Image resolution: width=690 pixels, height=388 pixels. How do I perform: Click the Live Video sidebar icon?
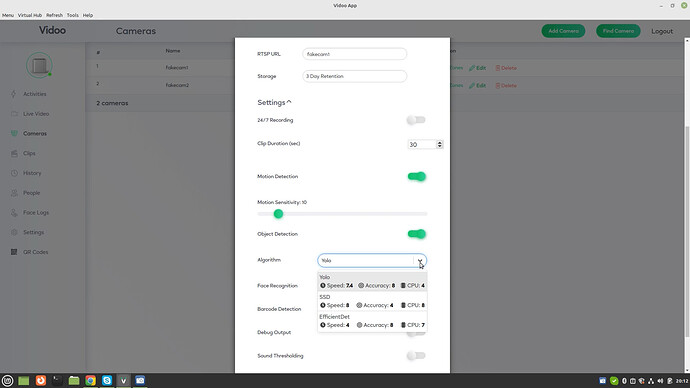coord(14,113)
